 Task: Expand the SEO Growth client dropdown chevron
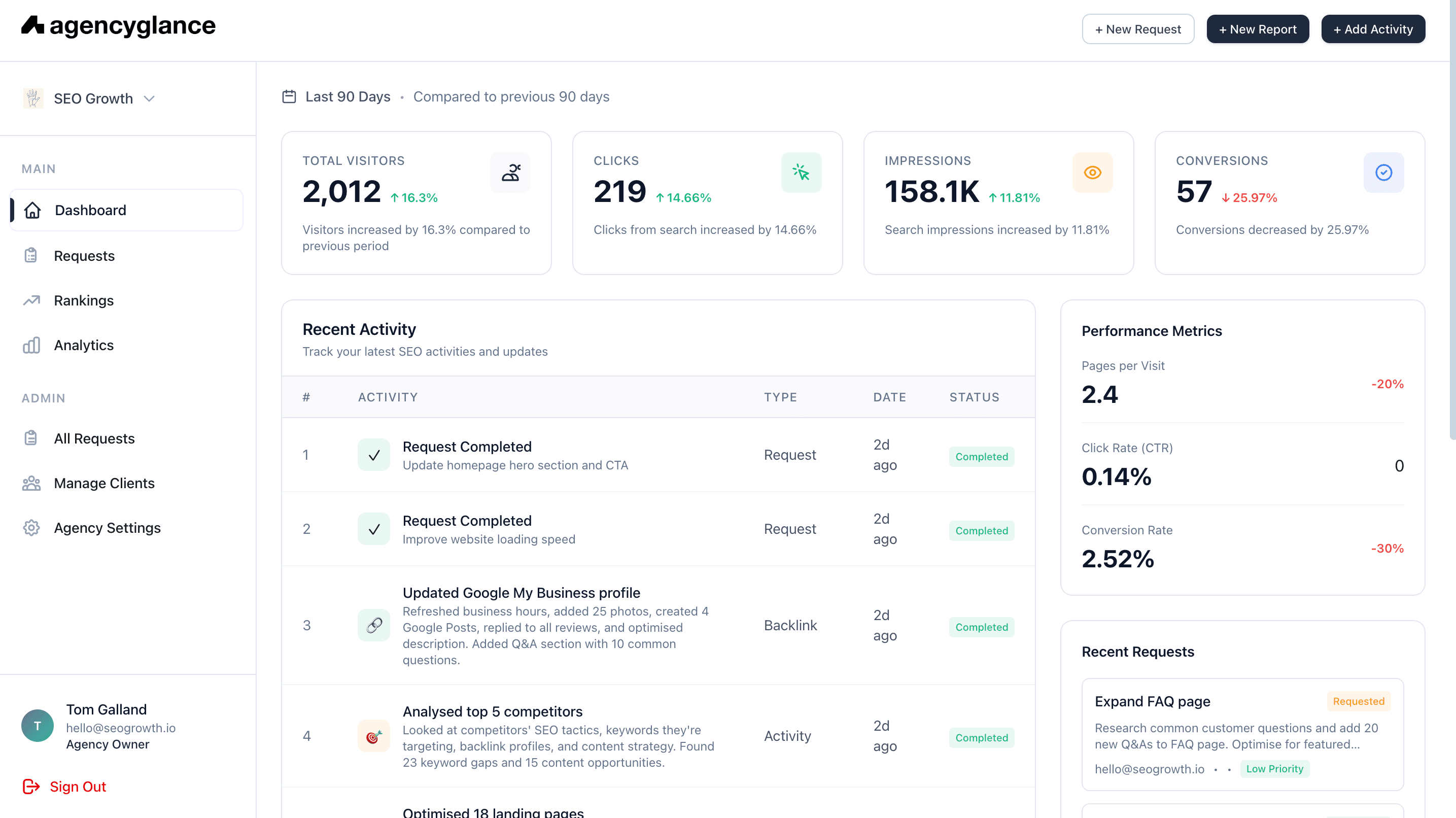149,99
